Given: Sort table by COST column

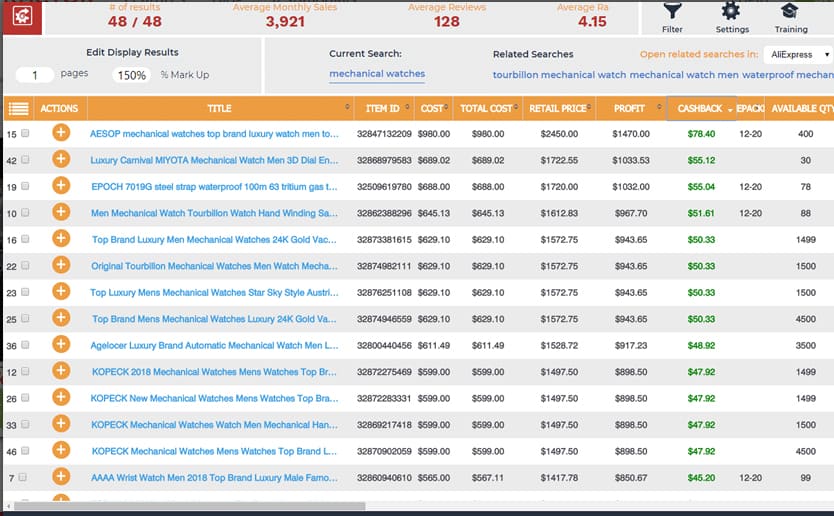Looking at the screenshot, I should pos(433,109).
